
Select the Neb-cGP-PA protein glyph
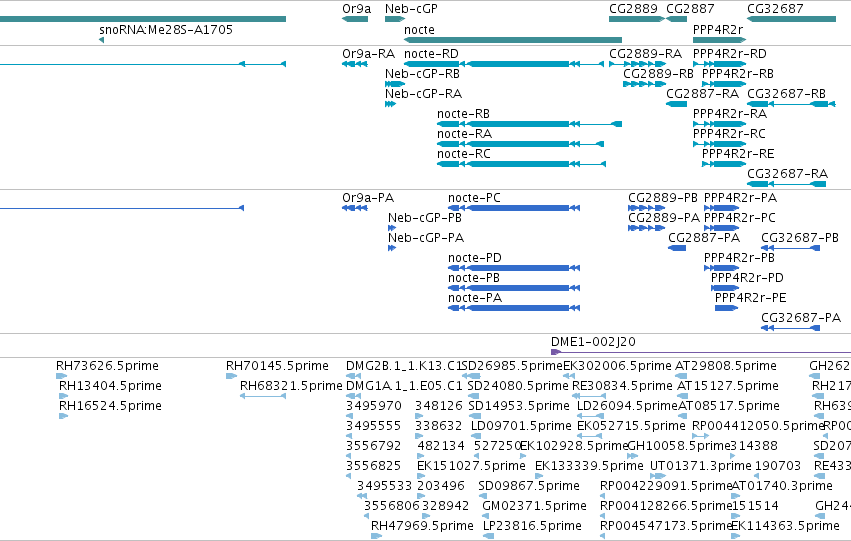392,248
